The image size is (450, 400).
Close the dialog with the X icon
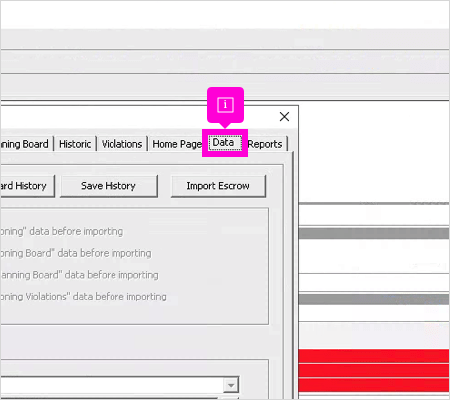click(284, 117)
